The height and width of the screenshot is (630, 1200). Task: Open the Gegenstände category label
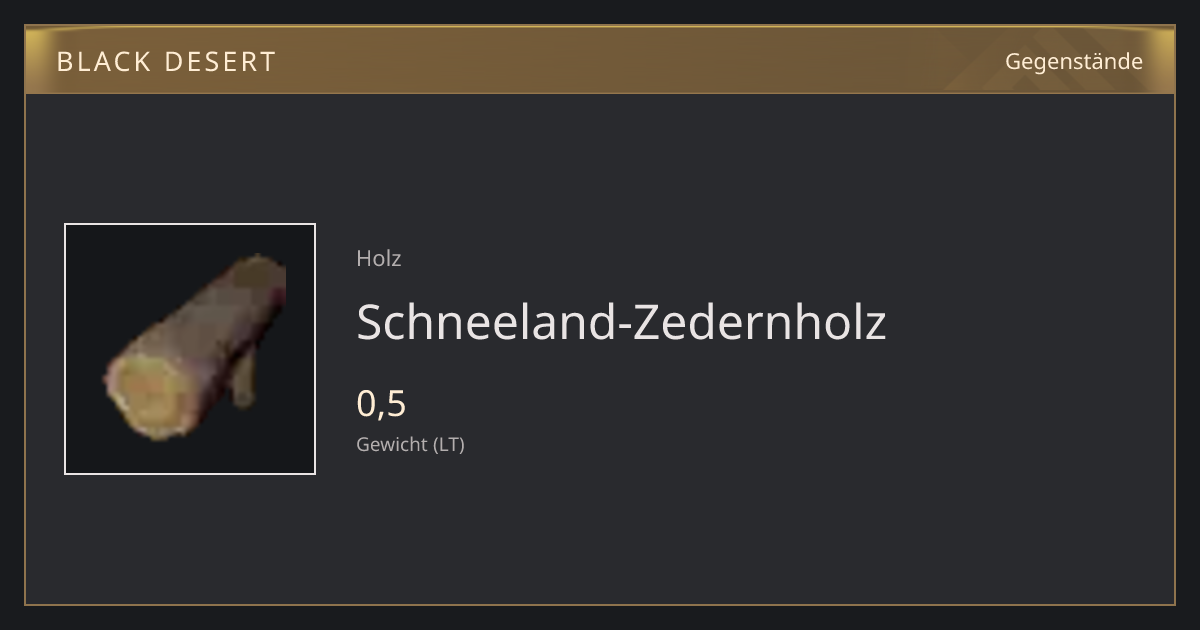[1073, 61]
